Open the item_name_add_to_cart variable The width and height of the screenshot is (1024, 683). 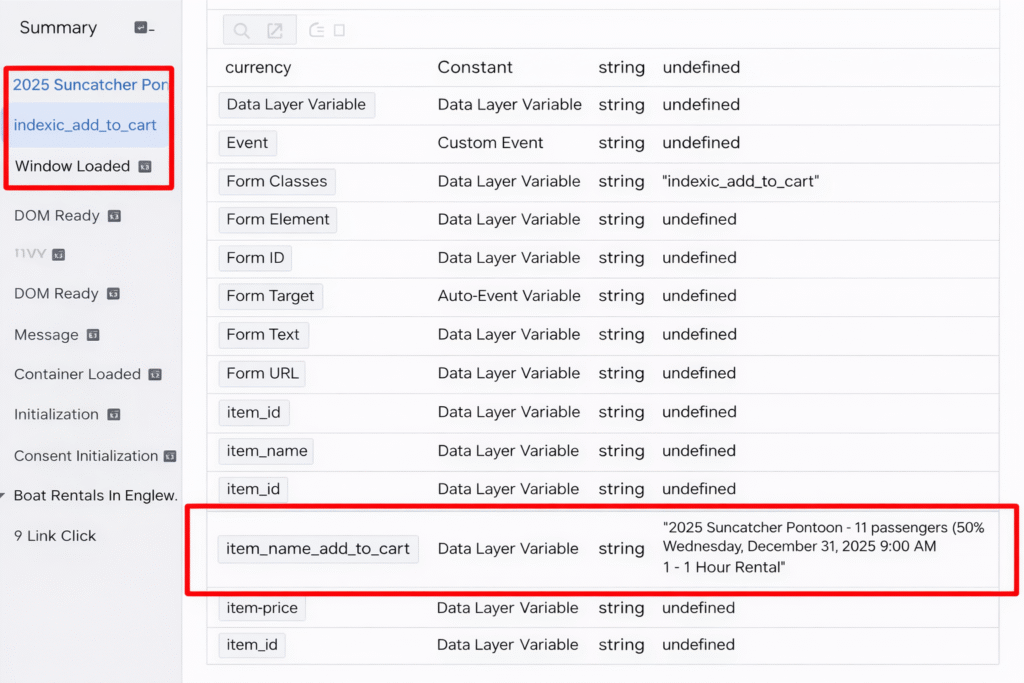point(318,548)
